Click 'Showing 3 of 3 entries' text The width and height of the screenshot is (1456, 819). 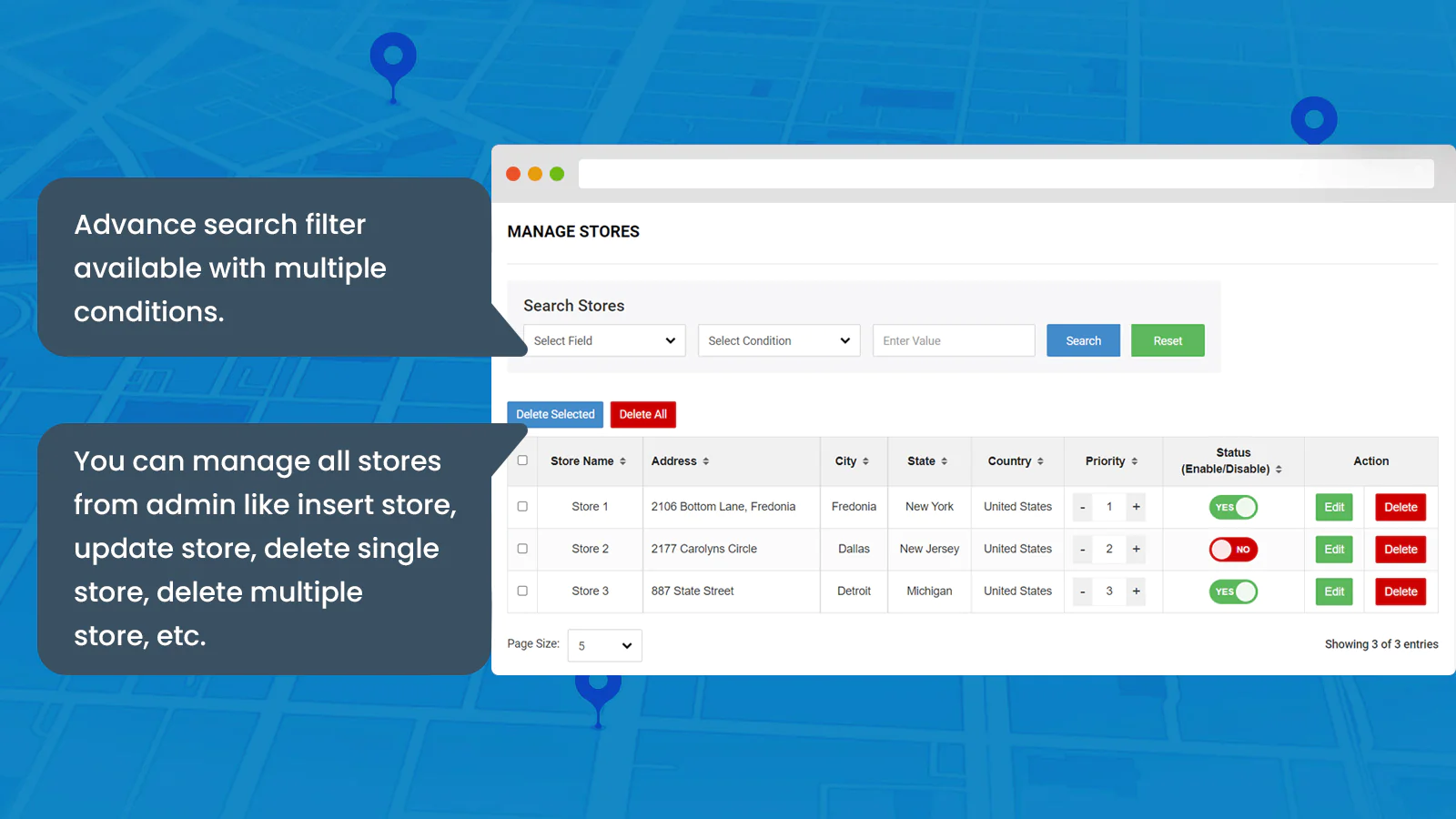click(x=1381, y=644)
